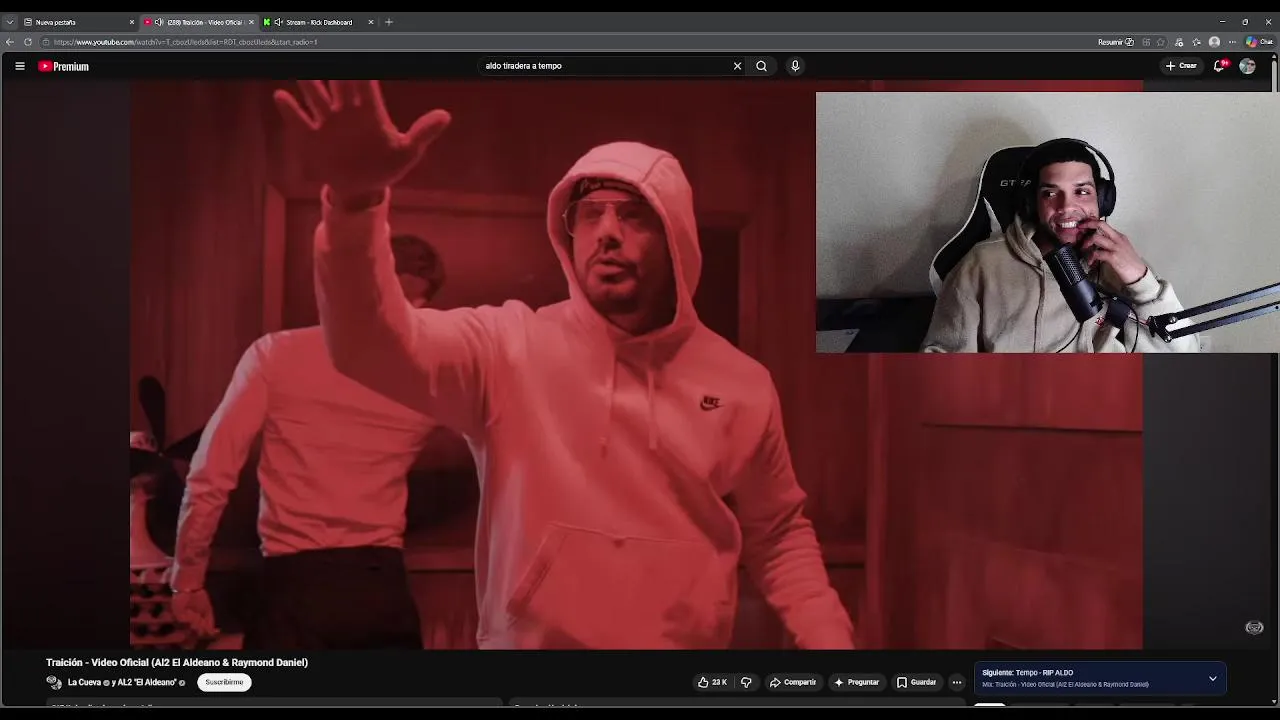Close the Kick Dashboard tab

pyautogui.click(x=371, y=22)
